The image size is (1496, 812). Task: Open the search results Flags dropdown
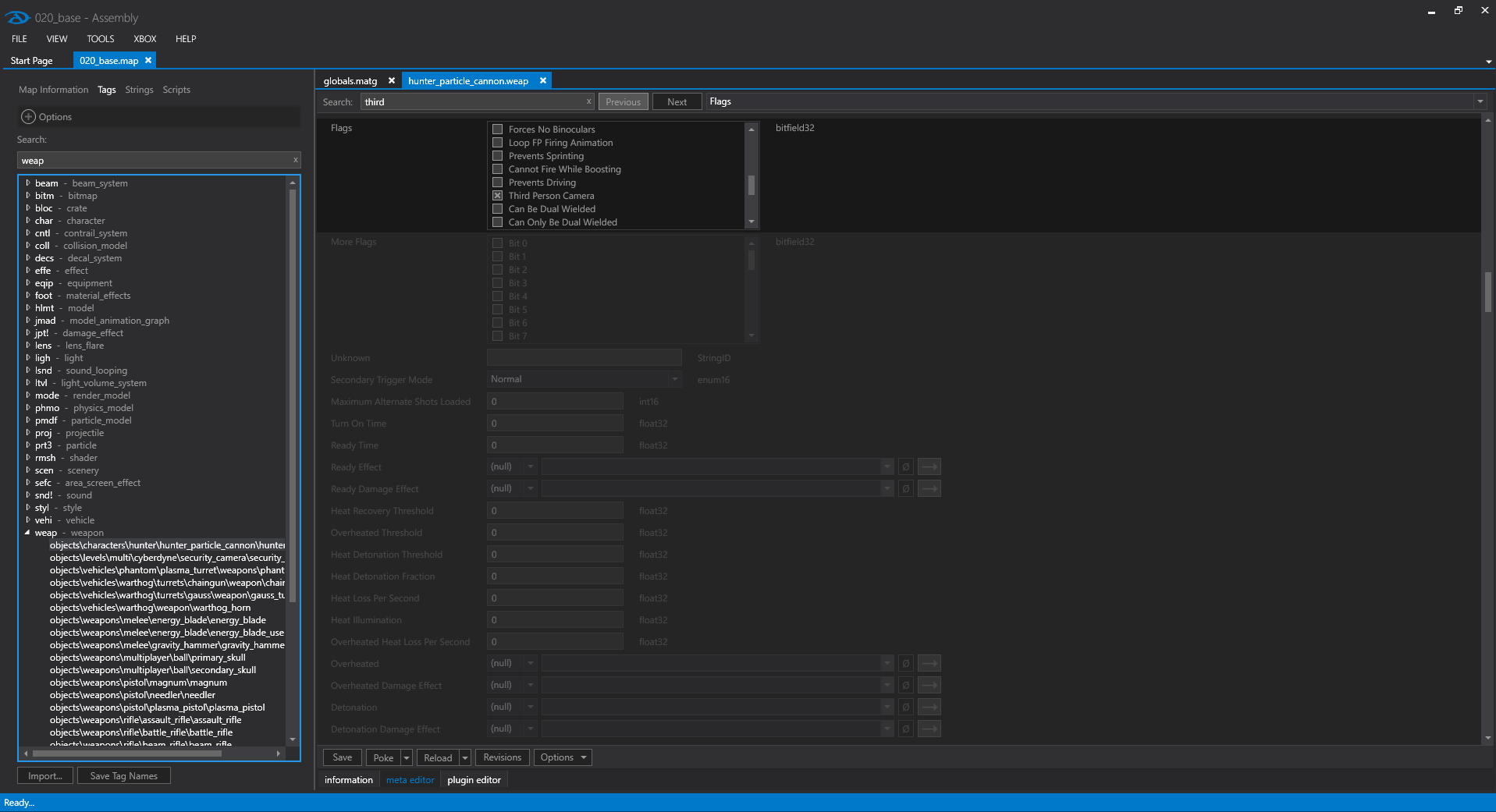pos(1480,101)
